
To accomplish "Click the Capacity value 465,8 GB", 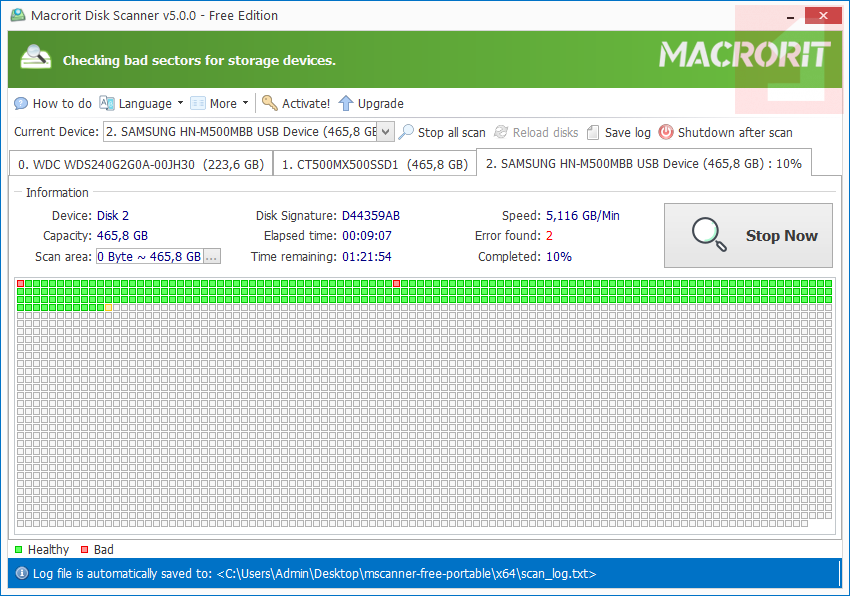I will click(x=123, y=236).
